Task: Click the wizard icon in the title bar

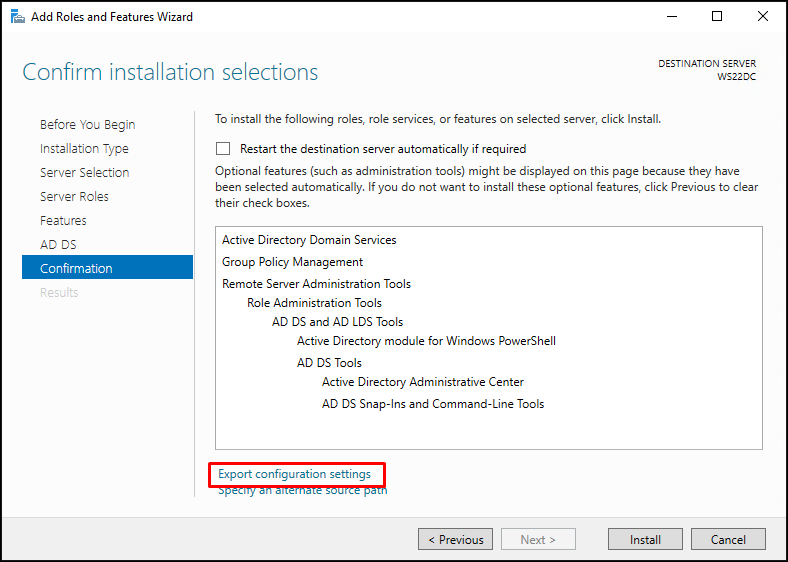Action: pyautogui.click(x=18, y=17)
